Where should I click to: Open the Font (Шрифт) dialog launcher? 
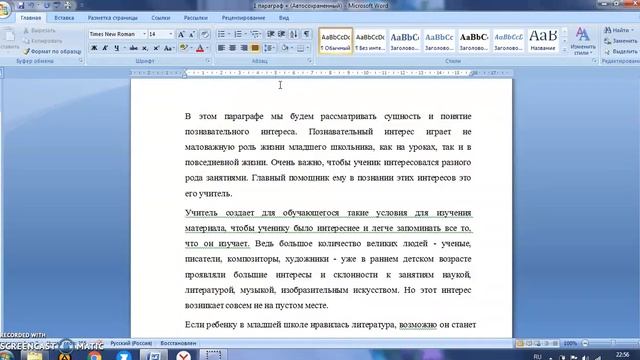click(x=208, y=61)
